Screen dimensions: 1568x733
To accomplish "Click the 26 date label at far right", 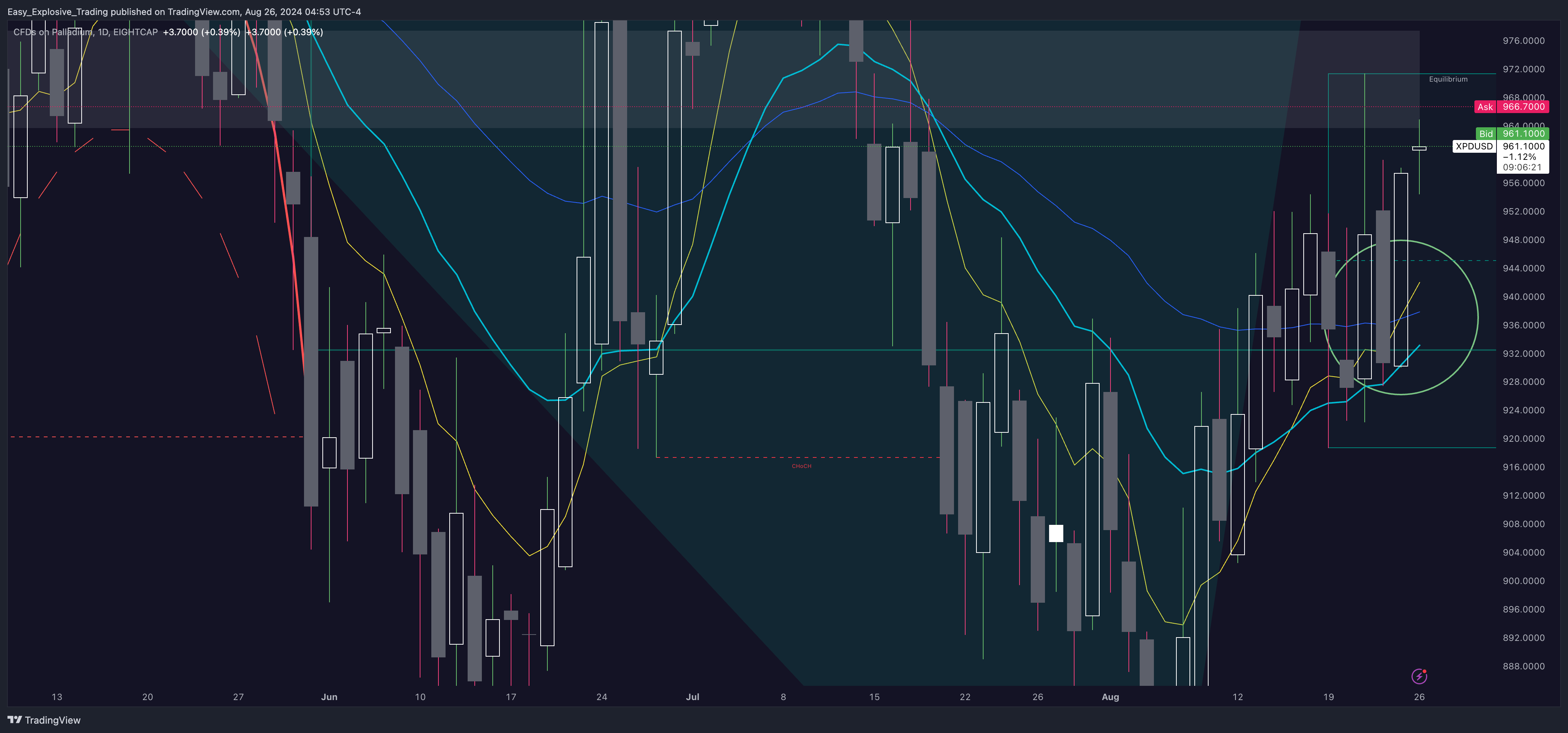I will click(x=1419, y=697).
